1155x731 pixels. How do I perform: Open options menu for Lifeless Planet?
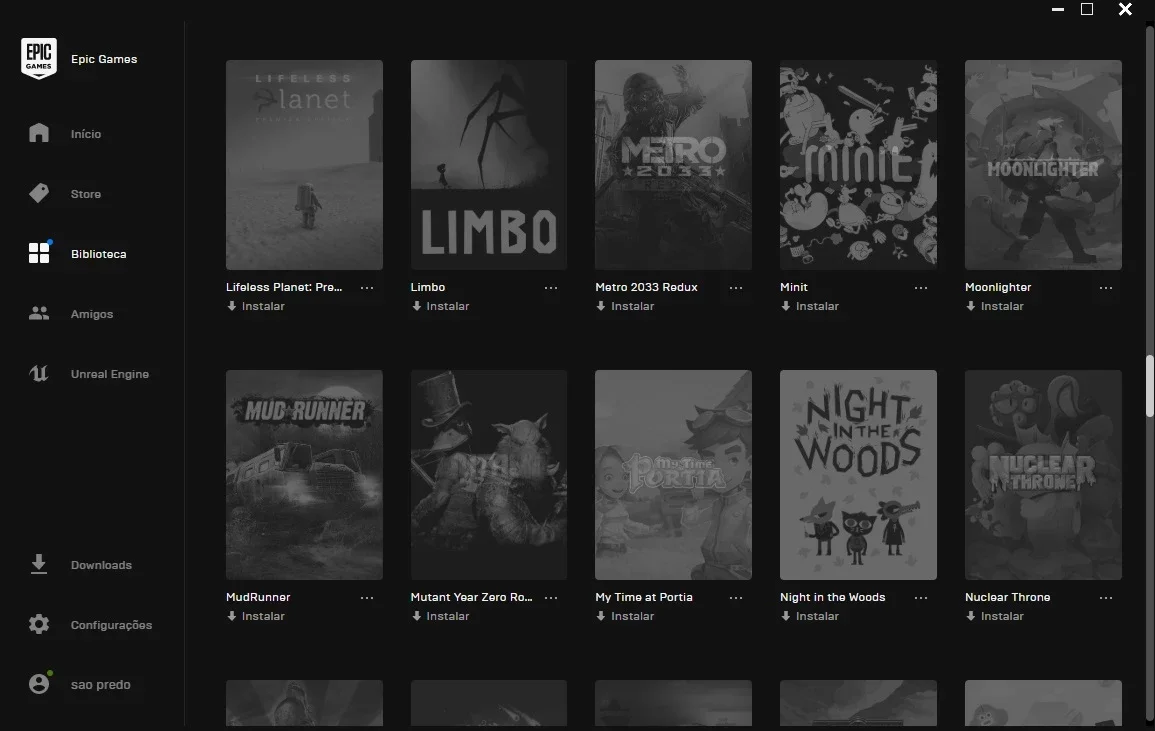click(367, 287)
